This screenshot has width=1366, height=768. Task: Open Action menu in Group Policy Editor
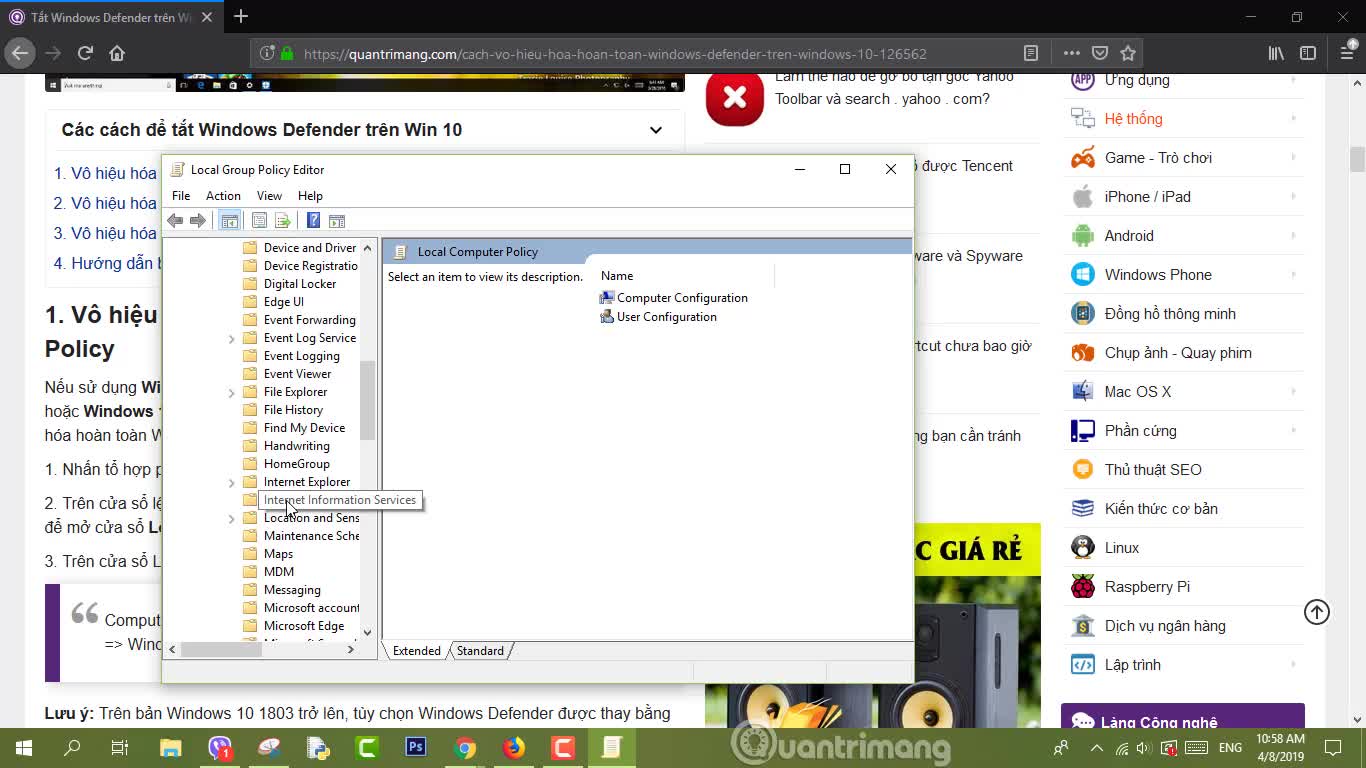223,196
